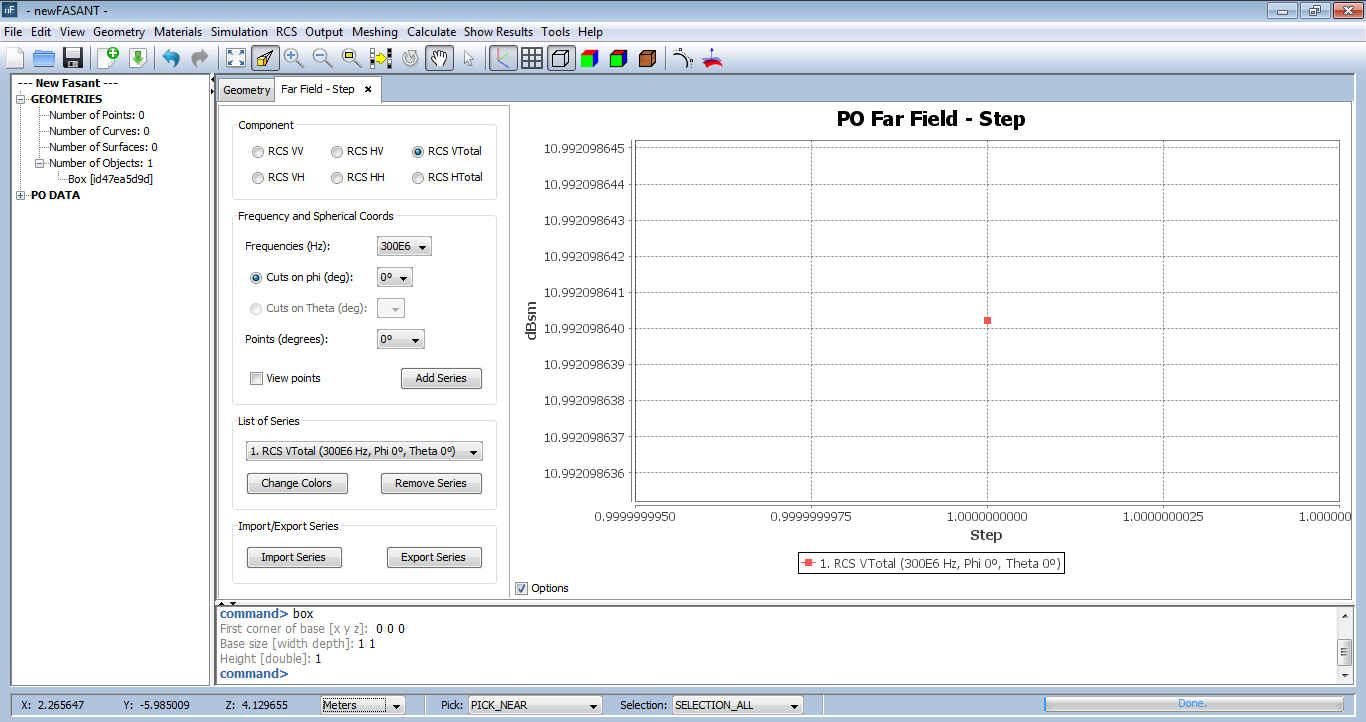Image resolution: width=1366 pixels, height=722 pixels.
Task: Switch to the Geometry tab
Action: (x=246, y=90)
